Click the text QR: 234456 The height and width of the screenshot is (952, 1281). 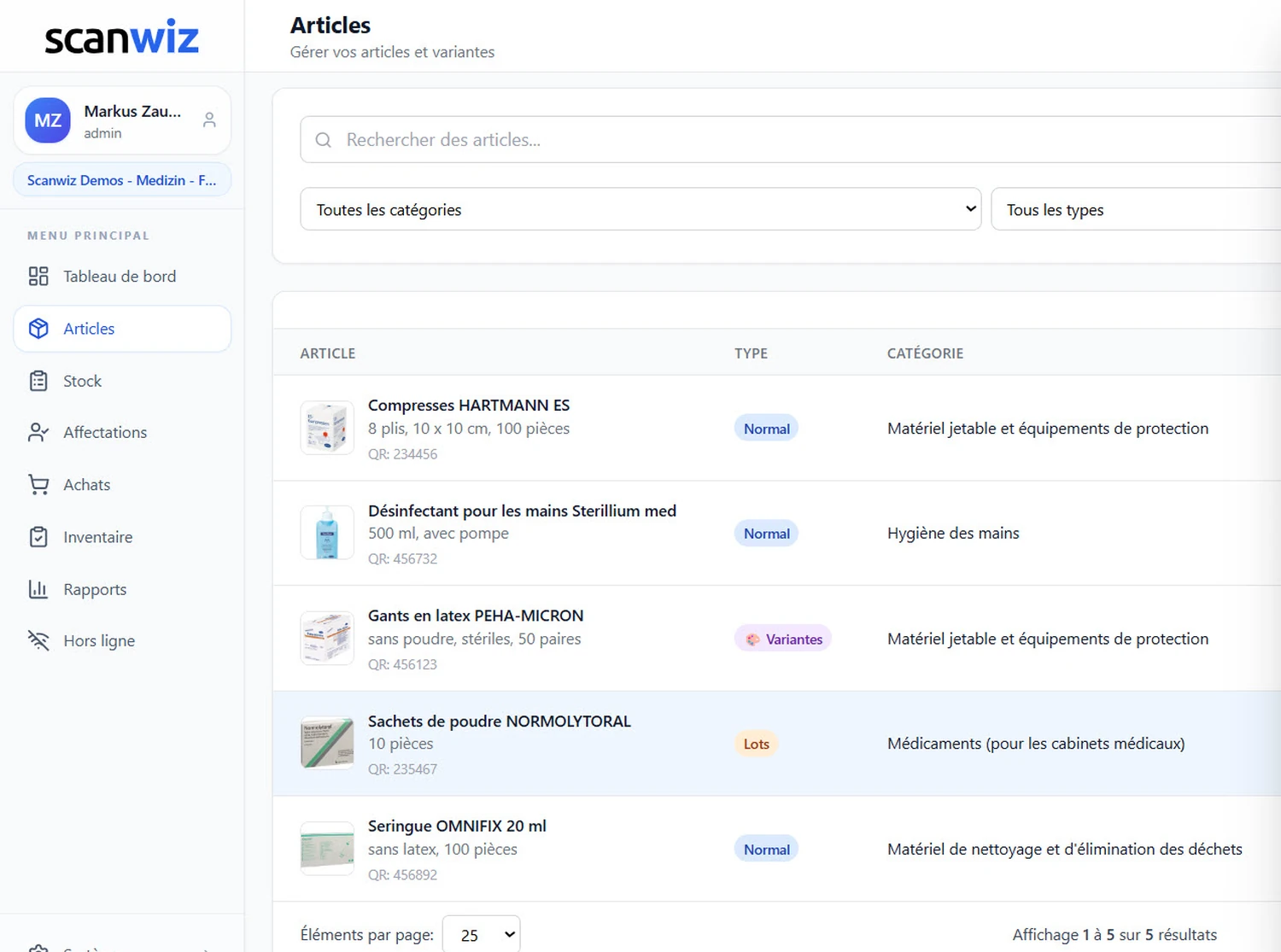402,454
